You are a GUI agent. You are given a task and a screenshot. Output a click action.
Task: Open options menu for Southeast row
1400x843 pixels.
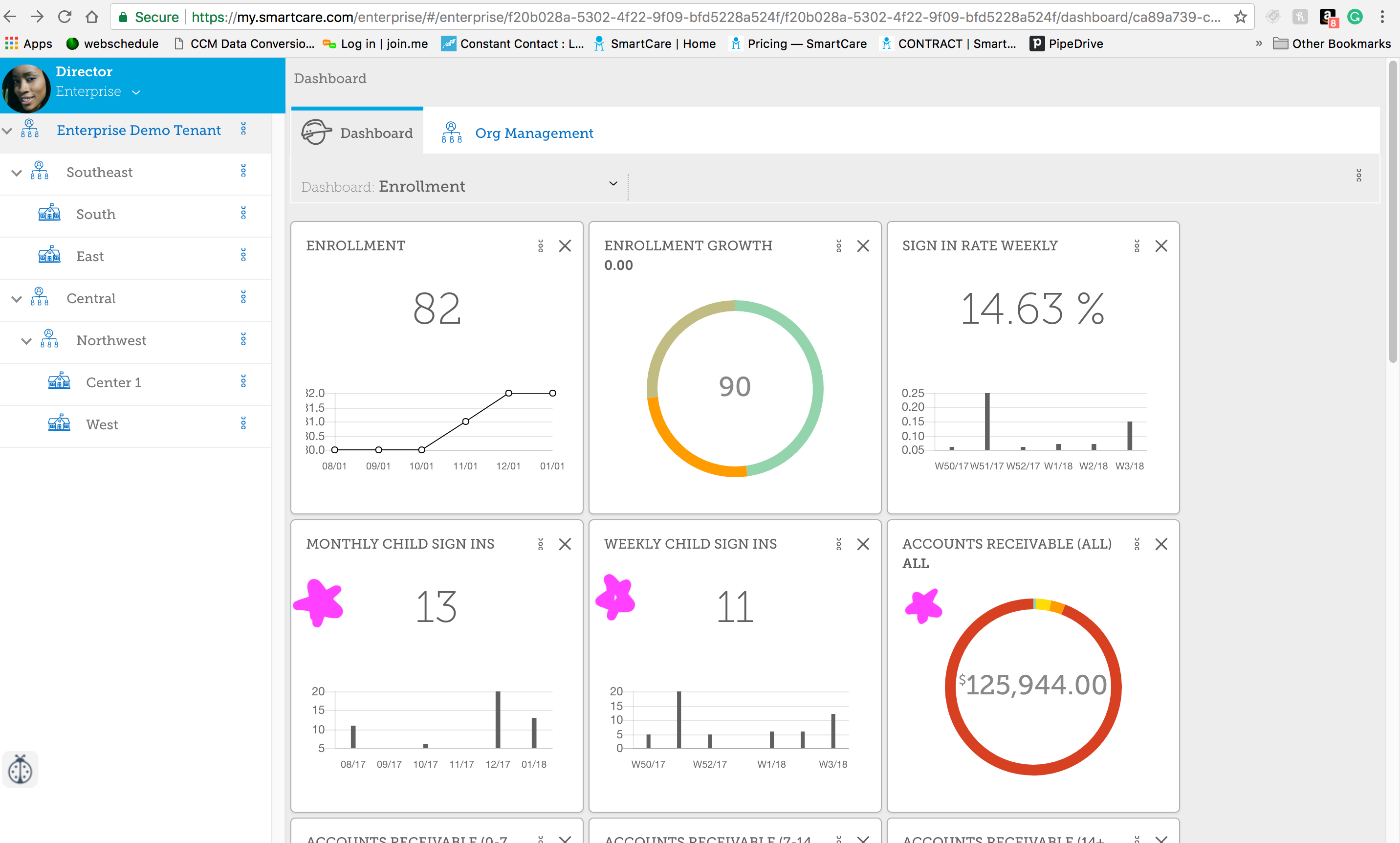[243, 171]
